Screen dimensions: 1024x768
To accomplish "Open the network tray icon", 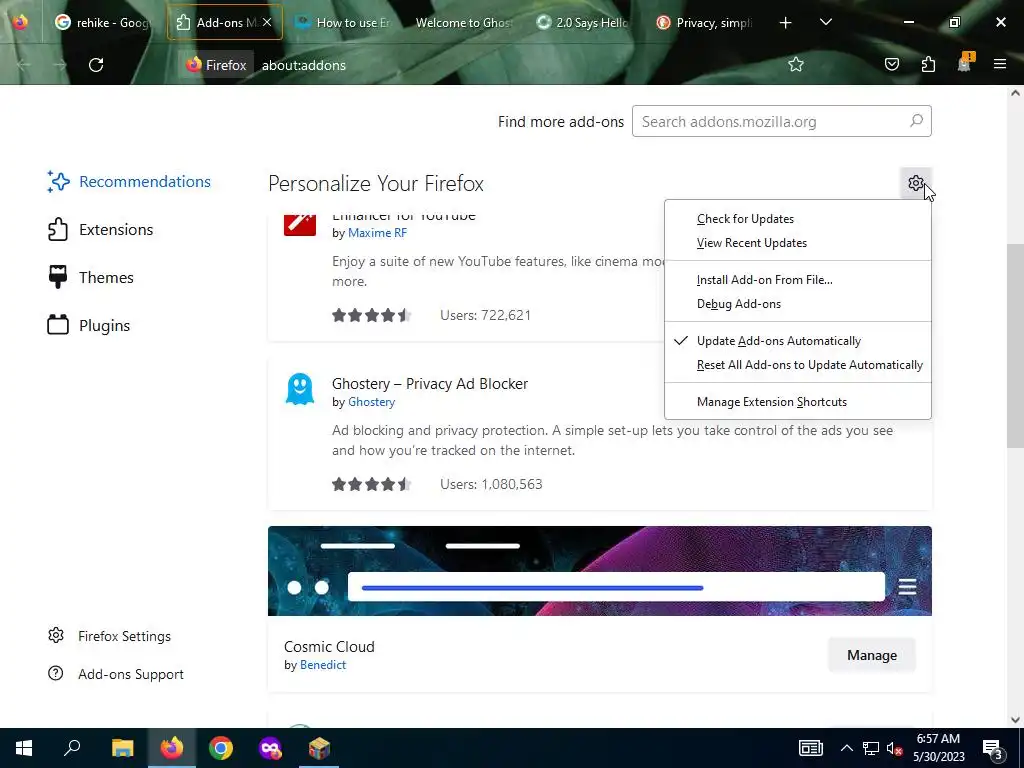I will click(x=871, y=748).
